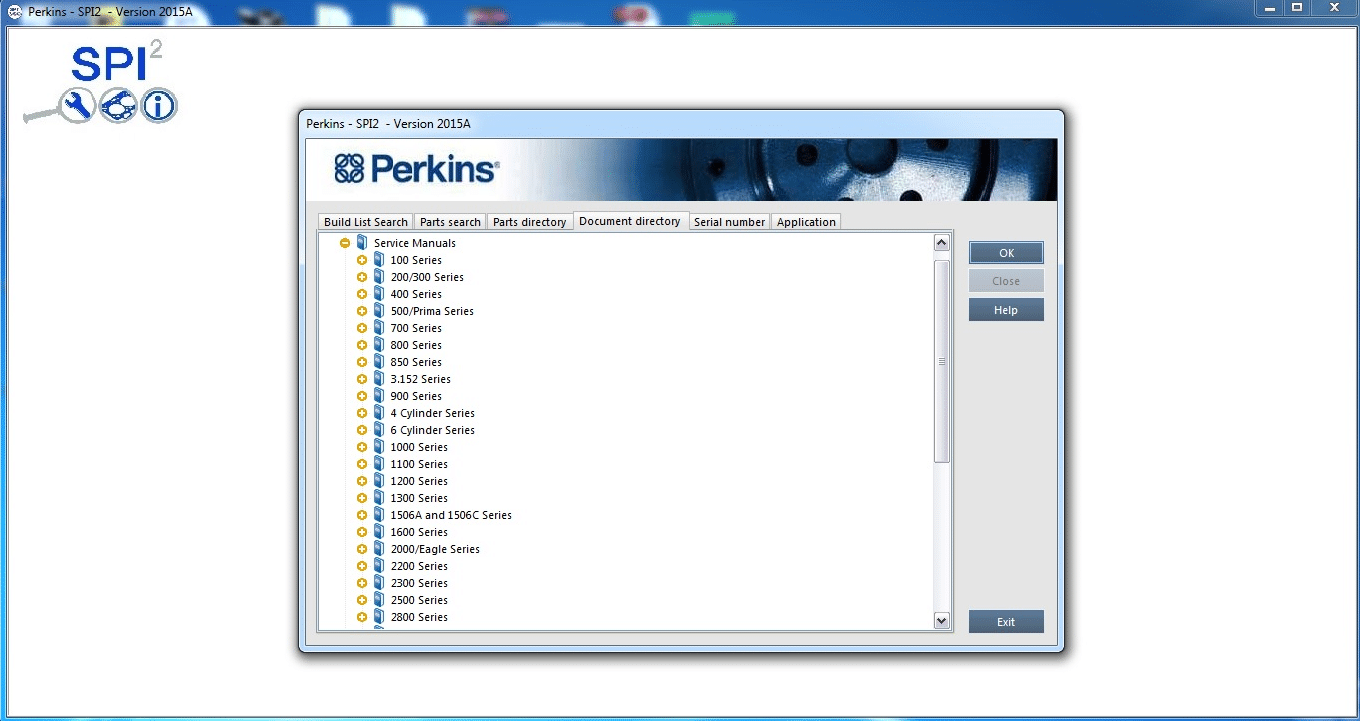Expand the 2300 Series node
Viewport: 1360px width, 721px height.
(x=362, y=583)
